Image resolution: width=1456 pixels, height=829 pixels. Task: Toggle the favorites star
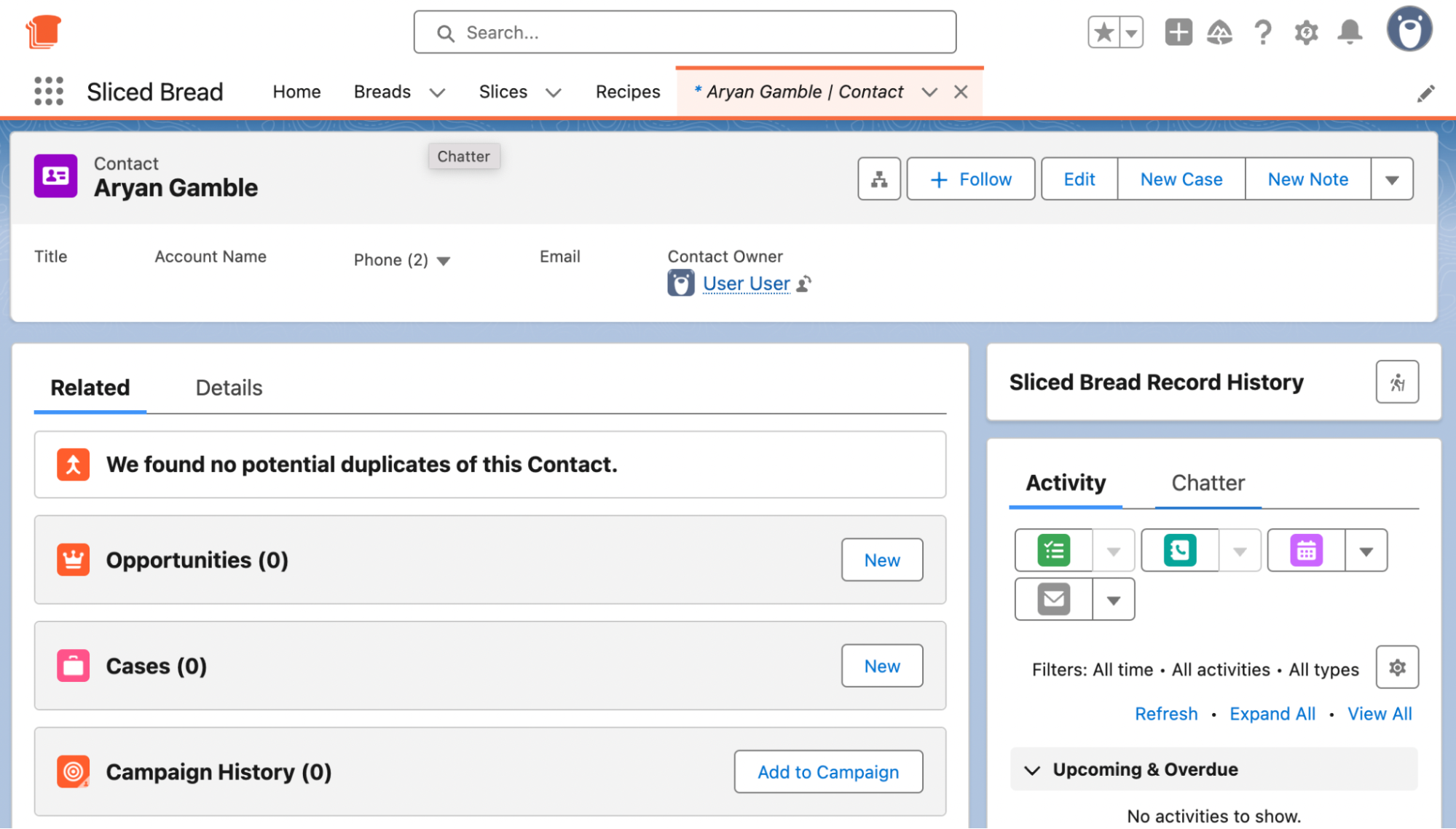(x=1104, y=32)
